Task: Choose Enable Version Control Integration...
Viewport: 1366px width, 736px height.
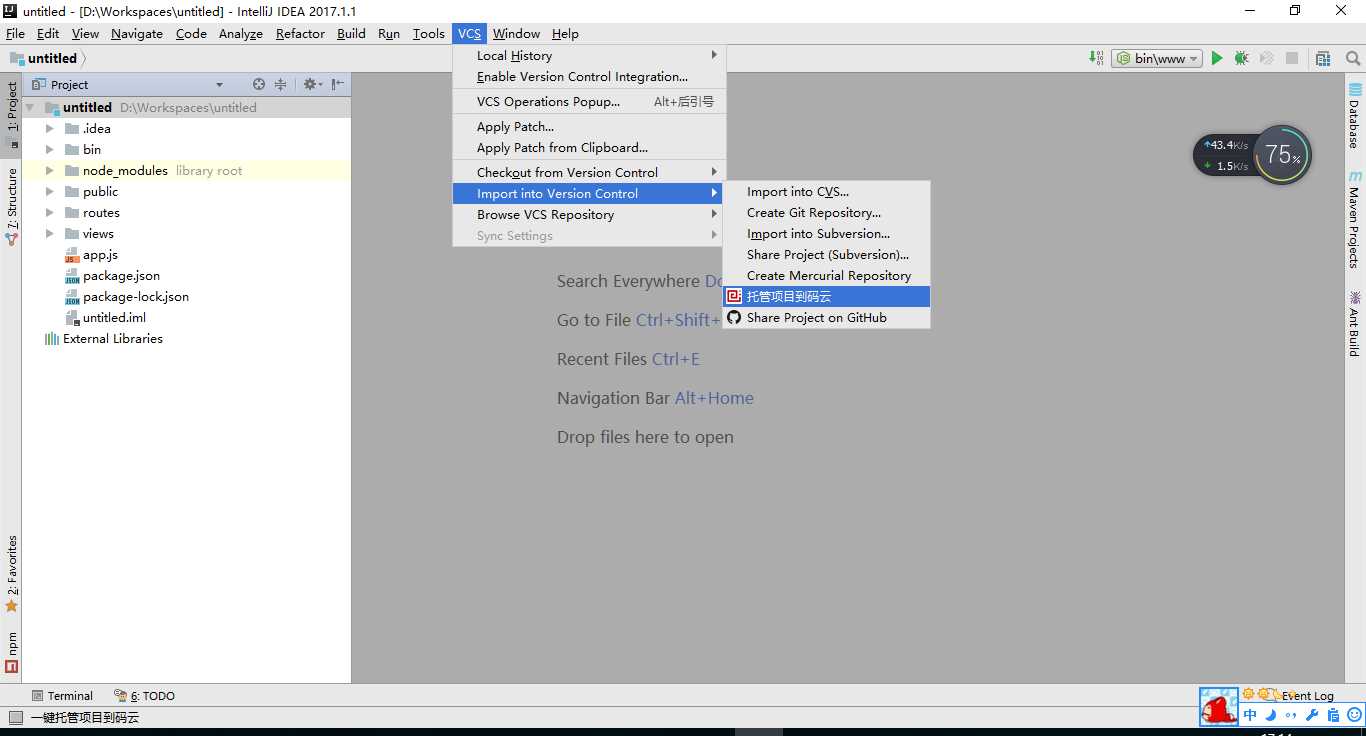Action: coord(589,77)
